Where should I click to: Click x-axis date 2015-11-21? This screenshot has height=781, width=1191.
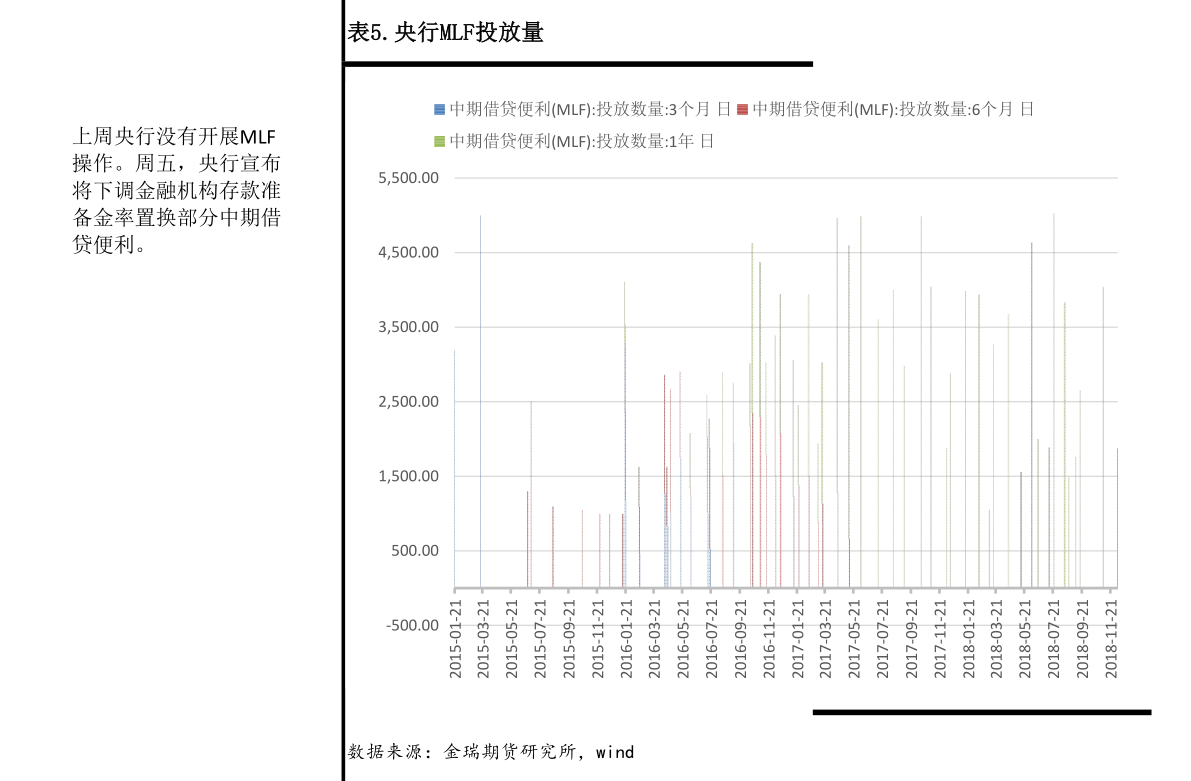[598, 639]
